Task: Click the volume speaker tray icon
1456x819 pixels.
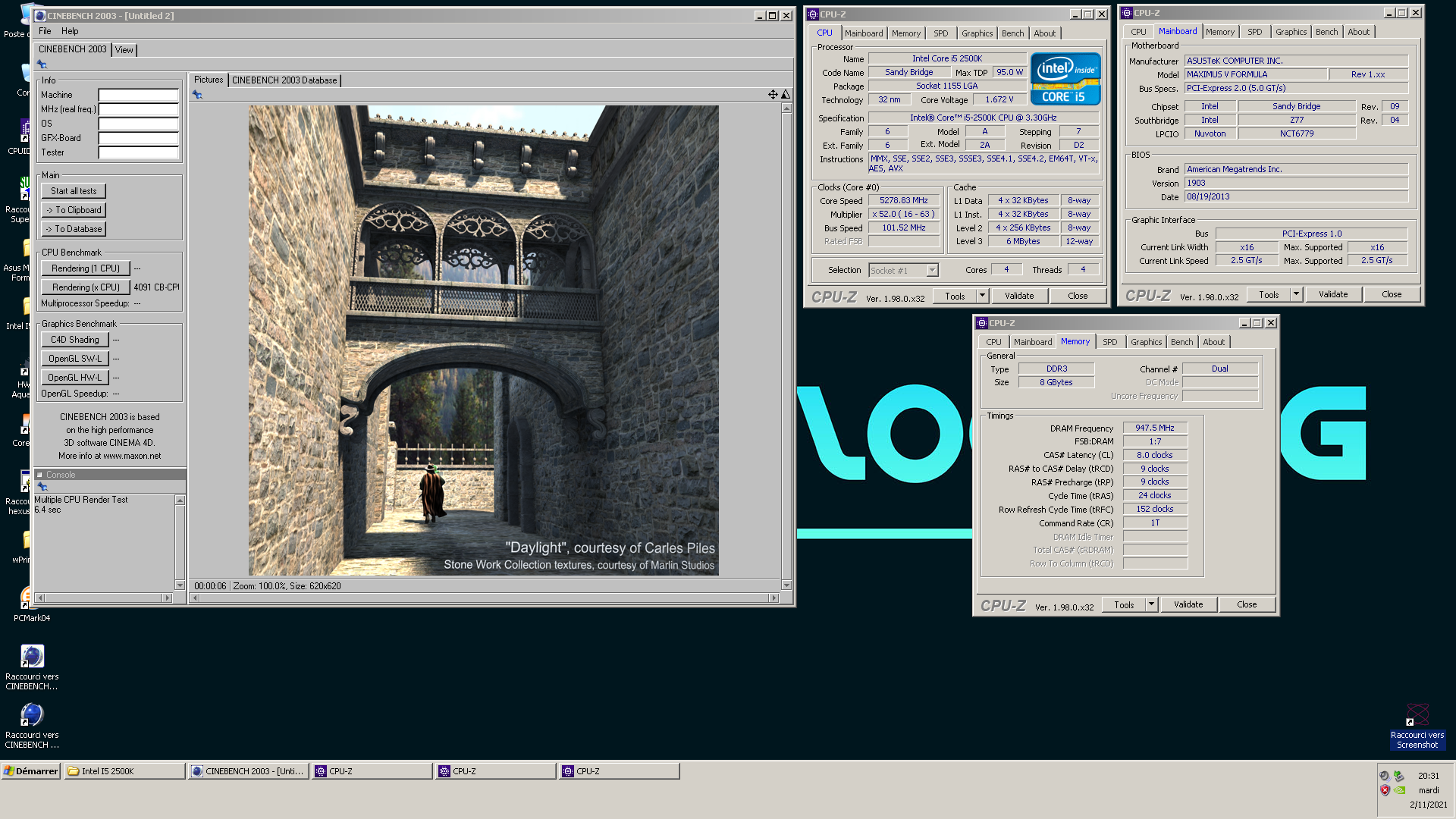Action: (1385, 776)
